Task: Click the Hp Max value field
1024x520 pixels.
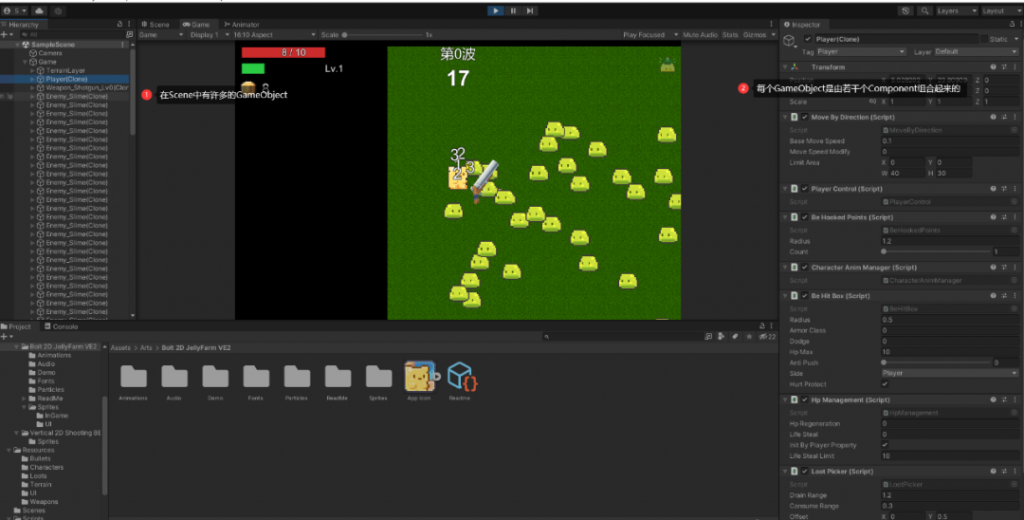Action: point(950,352)
